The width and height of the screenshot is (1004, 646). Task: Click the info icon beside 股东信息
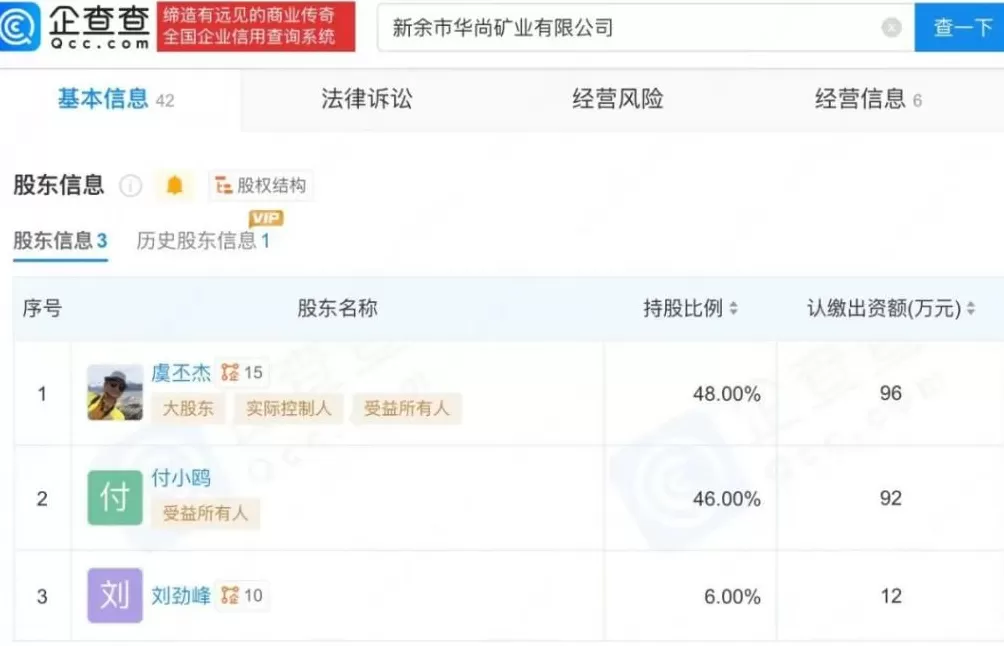pyautogui.click(x=130, y=185)
